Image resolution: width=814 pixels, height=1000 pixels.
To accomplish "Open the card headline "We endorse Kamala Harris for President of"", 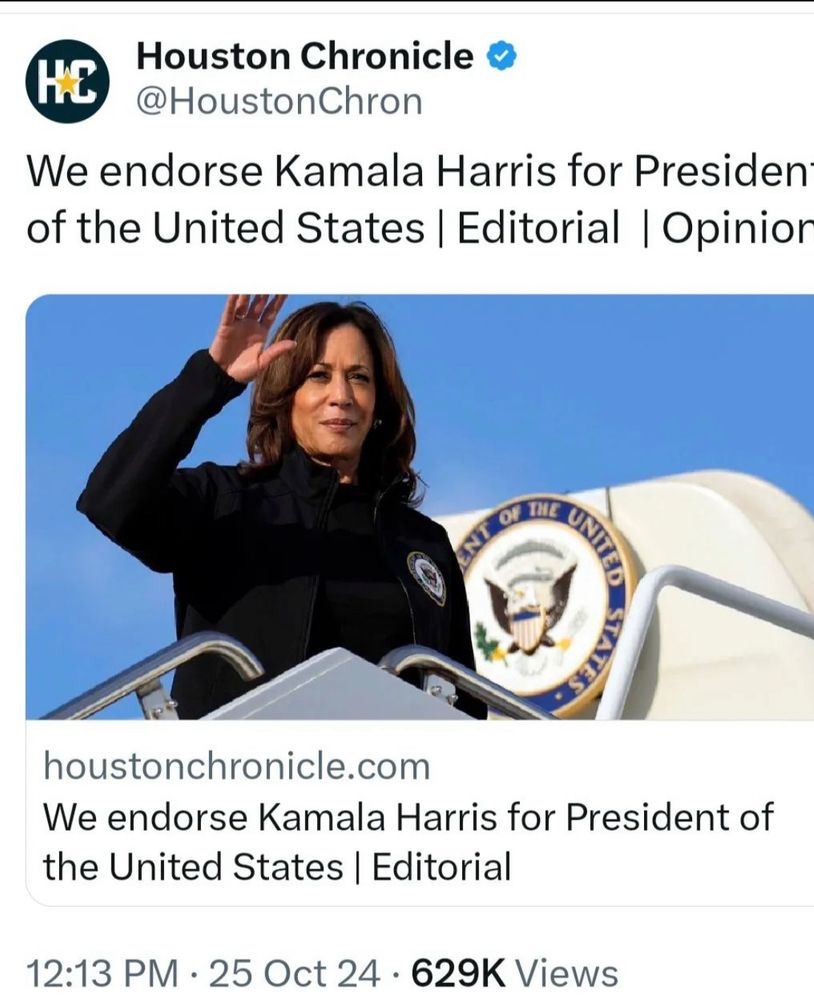I will tap(408, 818).
